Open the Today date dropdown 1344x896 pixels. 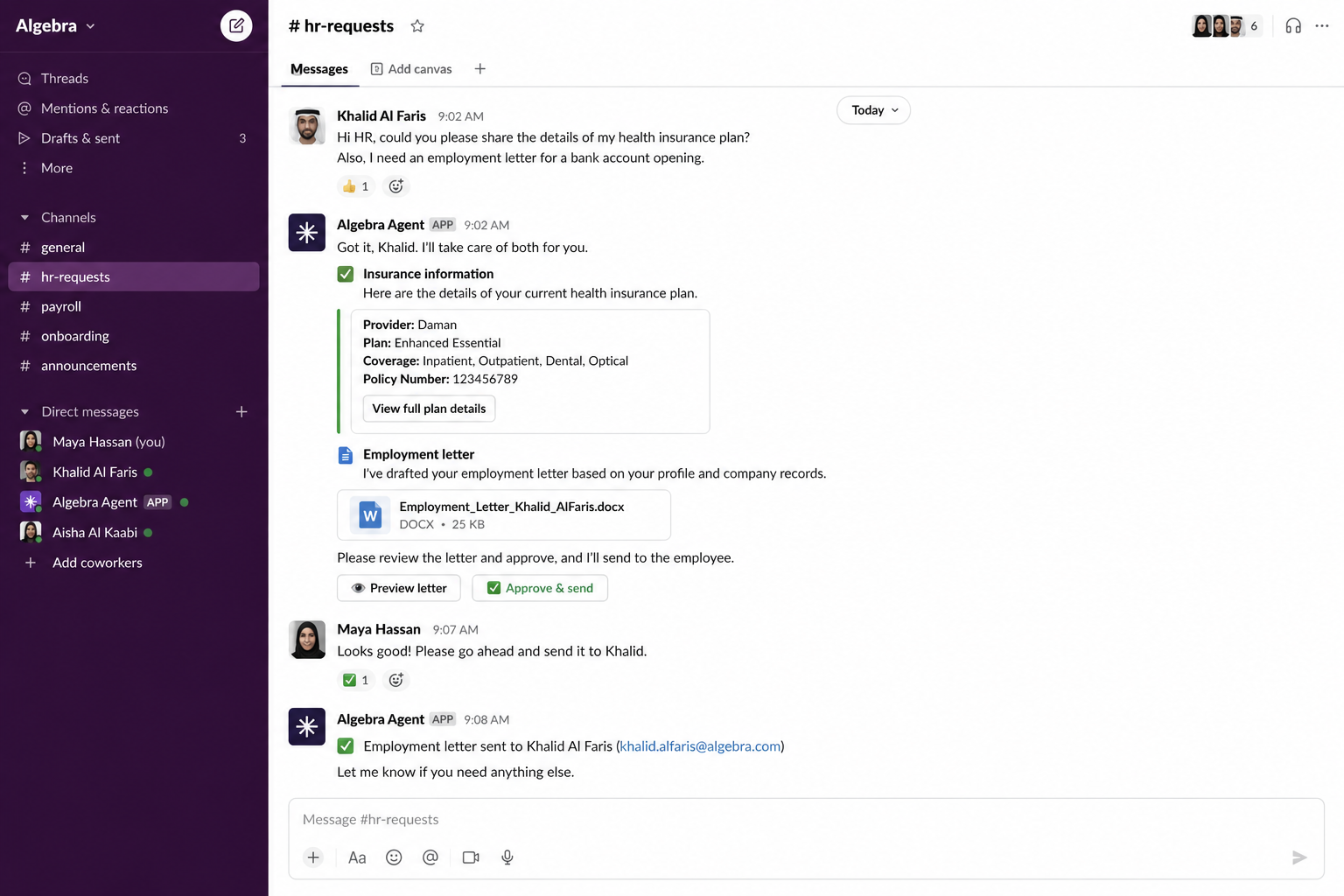coord(873,110)
